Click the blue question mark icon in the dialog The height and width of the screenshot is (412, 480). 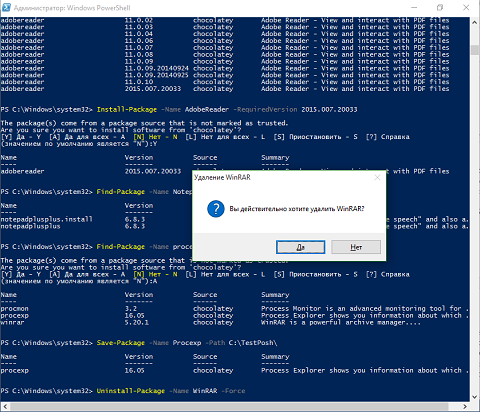pos(216,209)
